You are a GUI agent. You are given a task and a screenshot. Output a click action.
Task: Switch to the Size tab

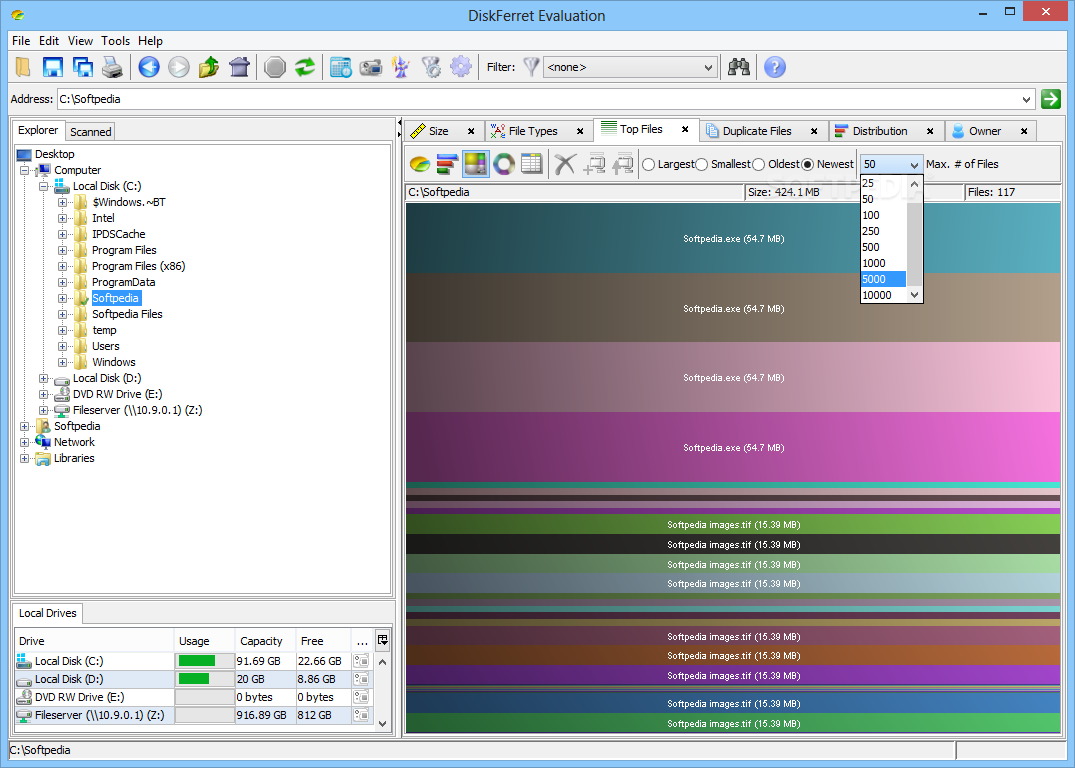pos(439,131)
